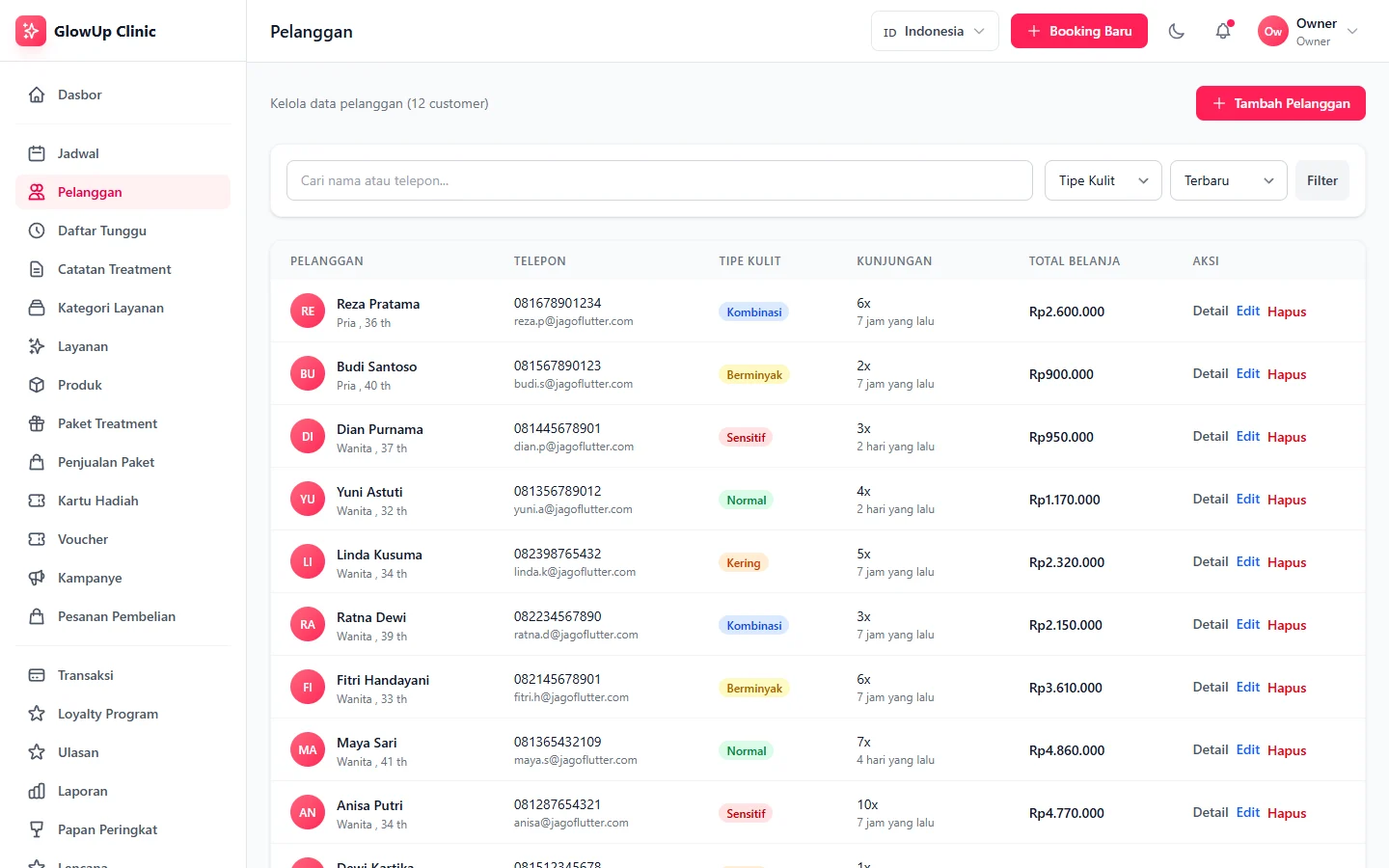Click the customer search field
This screenshot has width=1389, height=868.
pos(660,180)
